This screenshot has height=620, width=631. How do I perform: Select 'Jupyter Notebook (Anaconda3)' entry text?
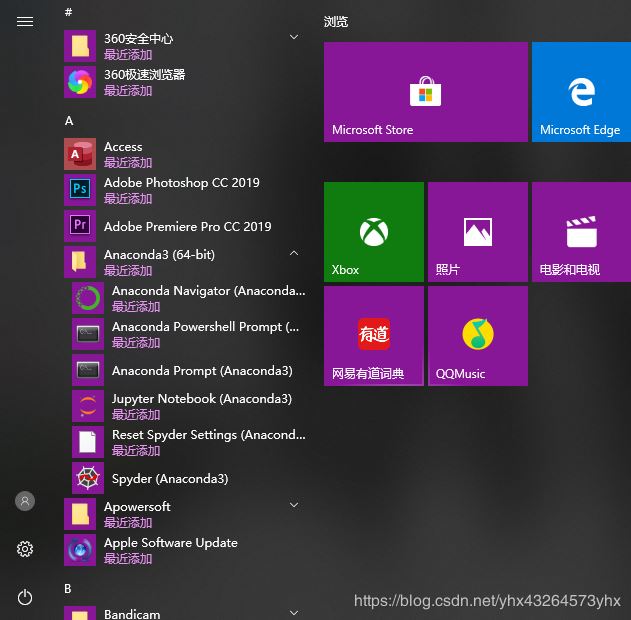pos(202,399)
